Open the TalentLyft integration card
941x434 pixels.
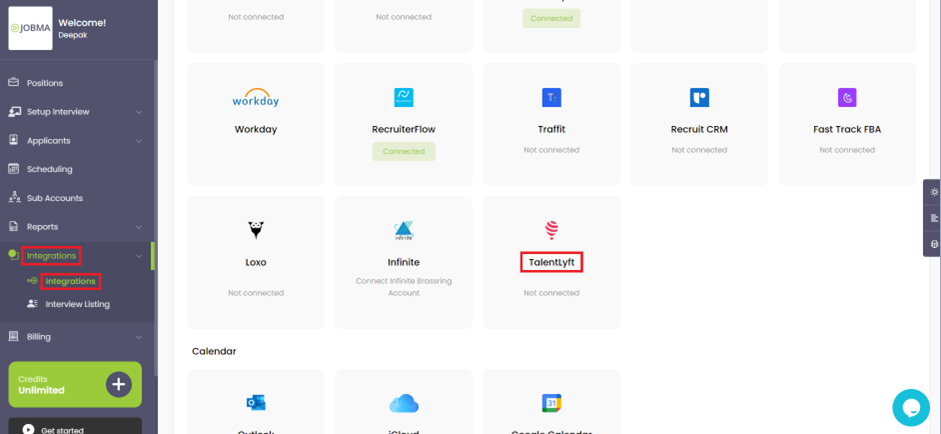pyautogui.click(x=551, y=262)
